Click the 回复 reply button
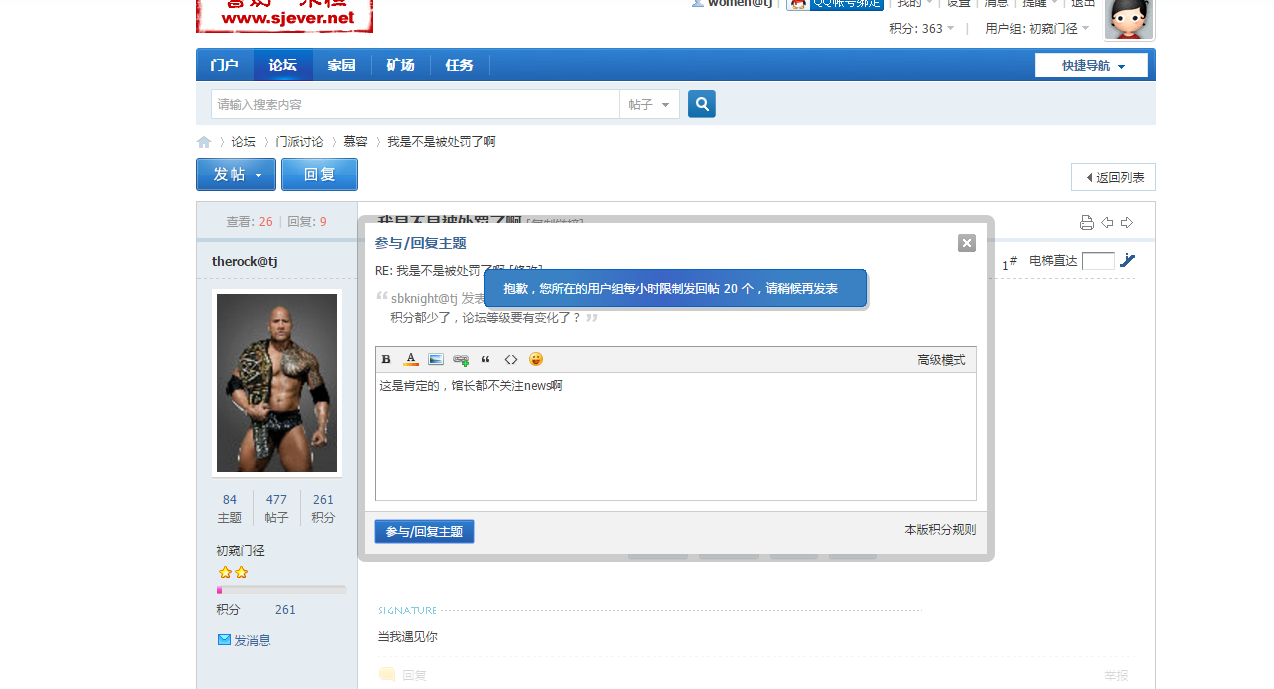The width and height of the screenshot is (1274, 689). pos(319,174)
